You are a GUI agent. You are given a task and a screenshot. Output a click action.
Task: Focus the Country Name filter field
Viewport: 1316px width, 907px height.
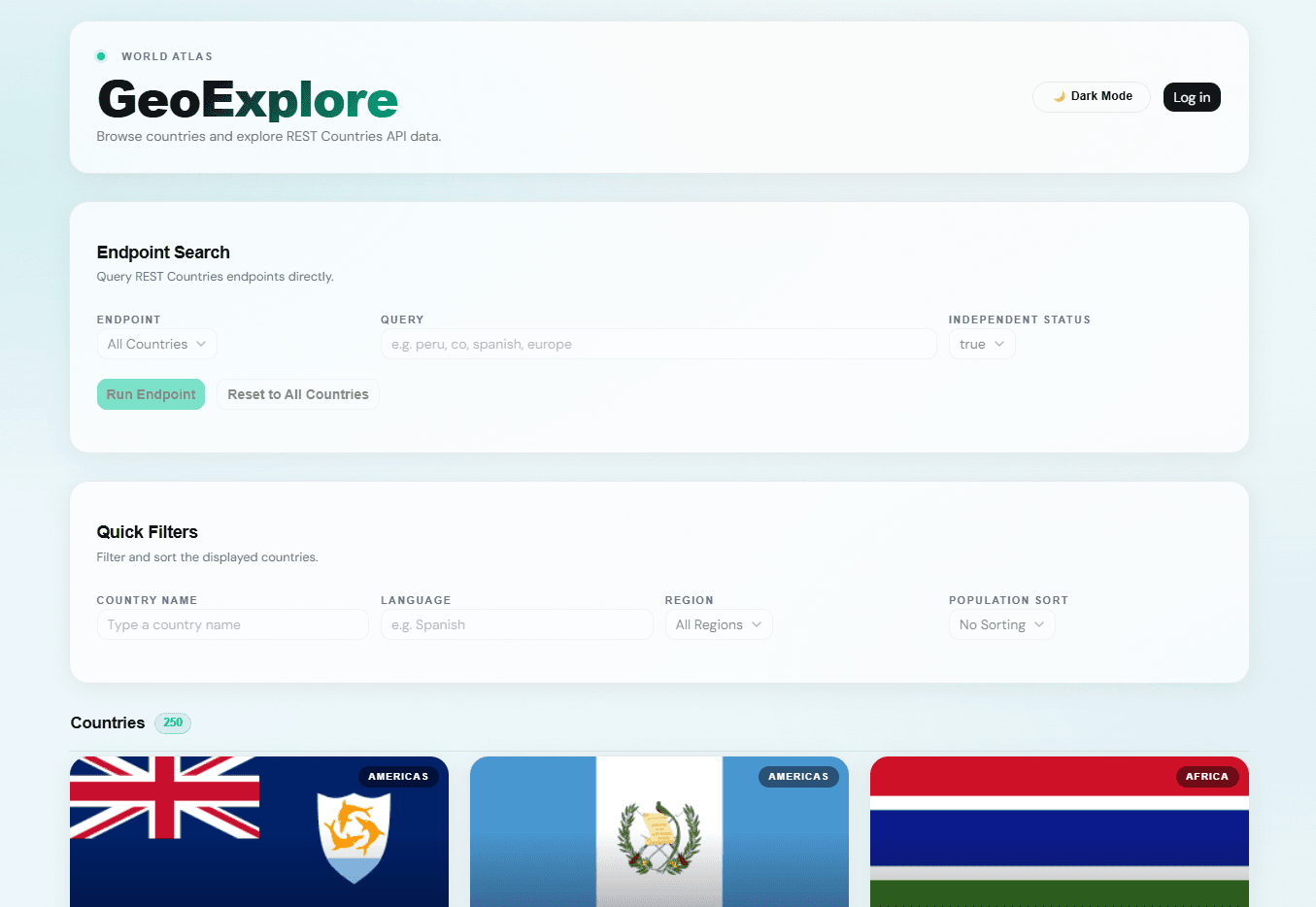(x=232, y=624)
